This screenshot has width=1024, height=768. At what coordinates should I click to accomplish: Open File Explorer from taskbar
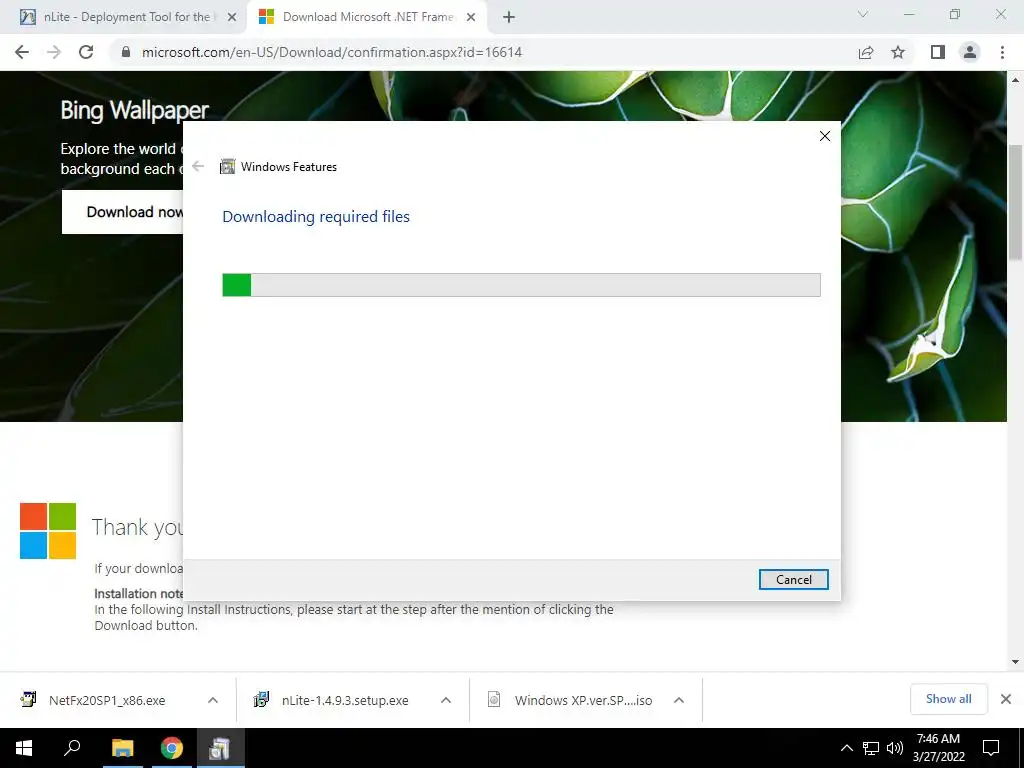coord(122,748)
